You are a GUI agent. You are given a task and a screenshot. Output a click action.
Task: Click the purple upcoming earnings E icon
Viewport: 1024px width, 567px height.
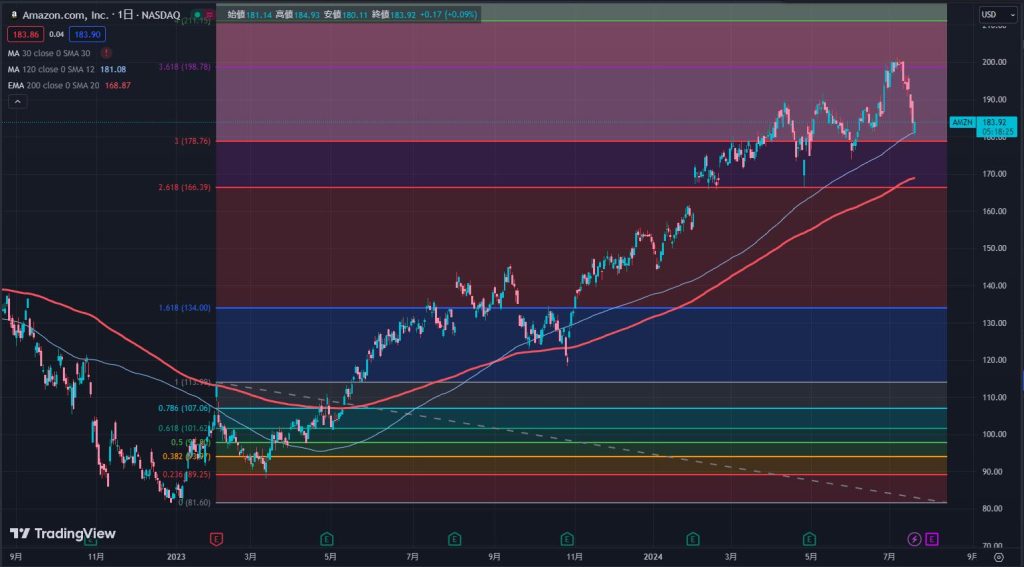(932, 539)
